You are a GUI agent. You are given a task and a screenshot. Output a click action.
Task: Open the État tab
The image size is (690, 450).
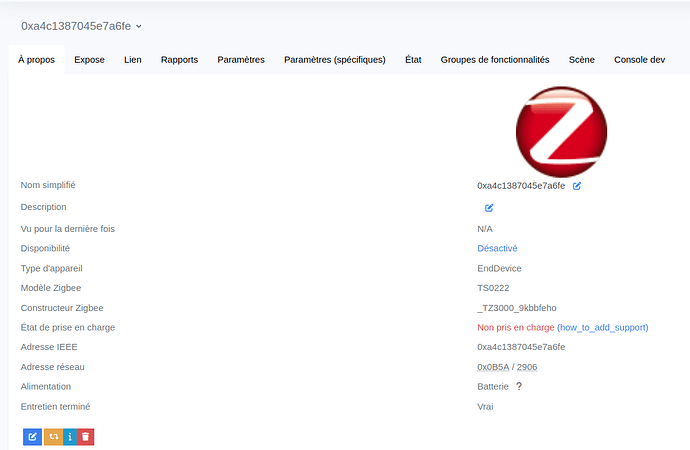(x=413, y=60)
